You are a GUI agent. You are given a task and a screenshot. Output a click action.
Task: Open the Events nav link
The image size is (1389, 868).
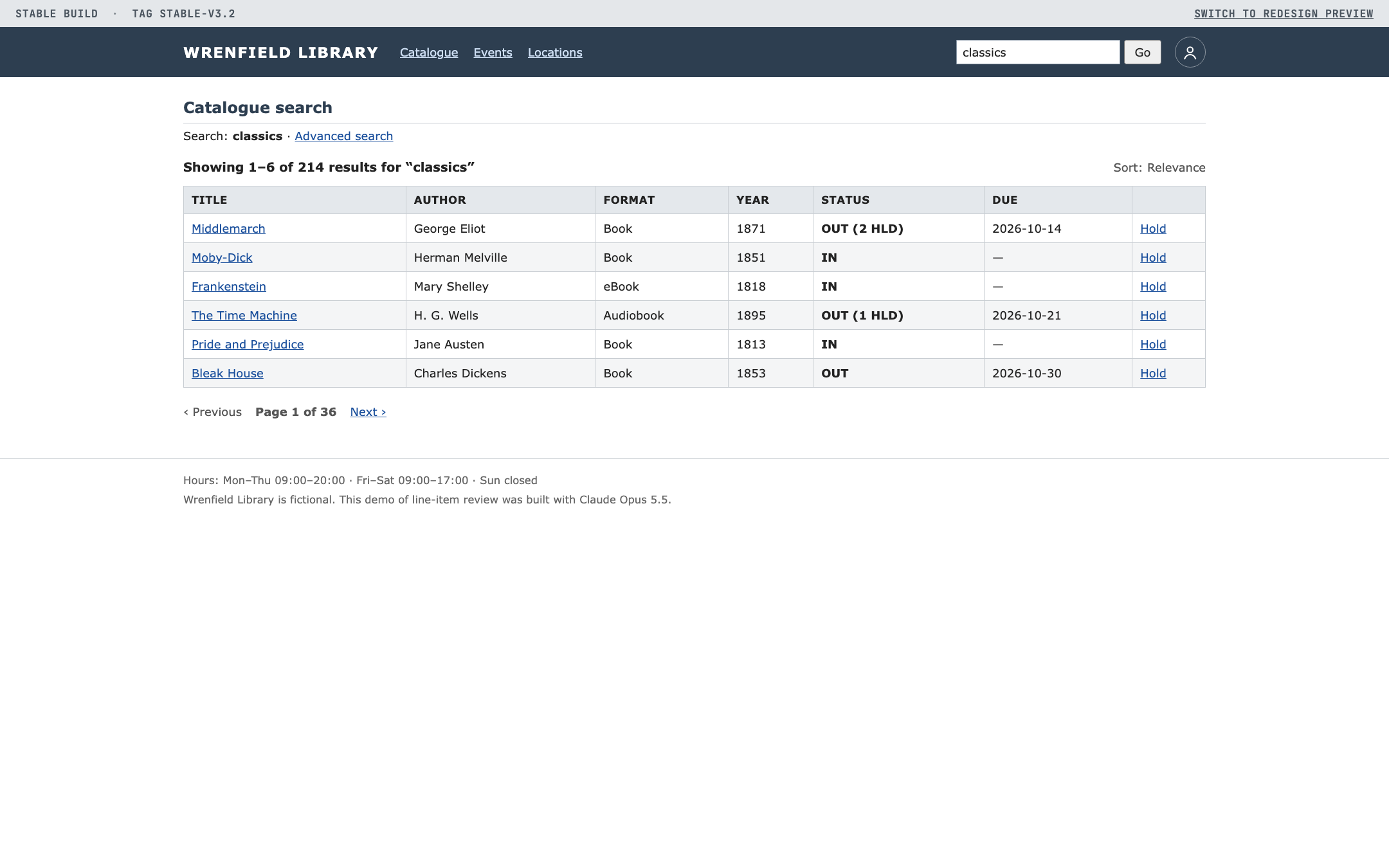(x=493, y=53)
